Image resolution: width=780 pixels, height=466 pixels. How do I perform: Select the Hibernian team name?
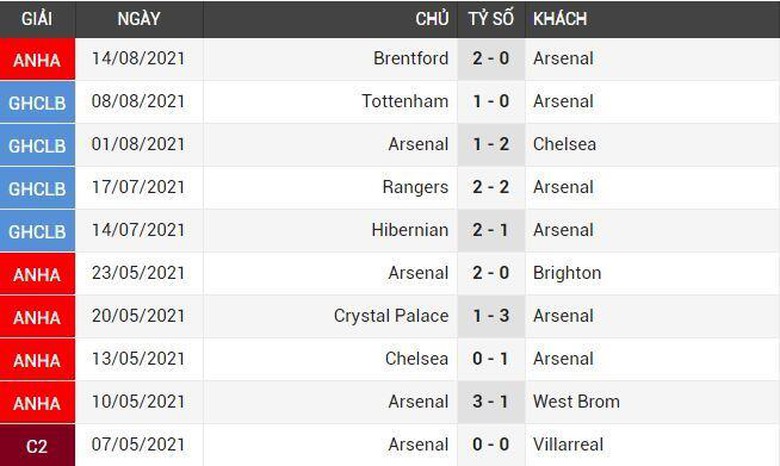(x=409, y=230)
